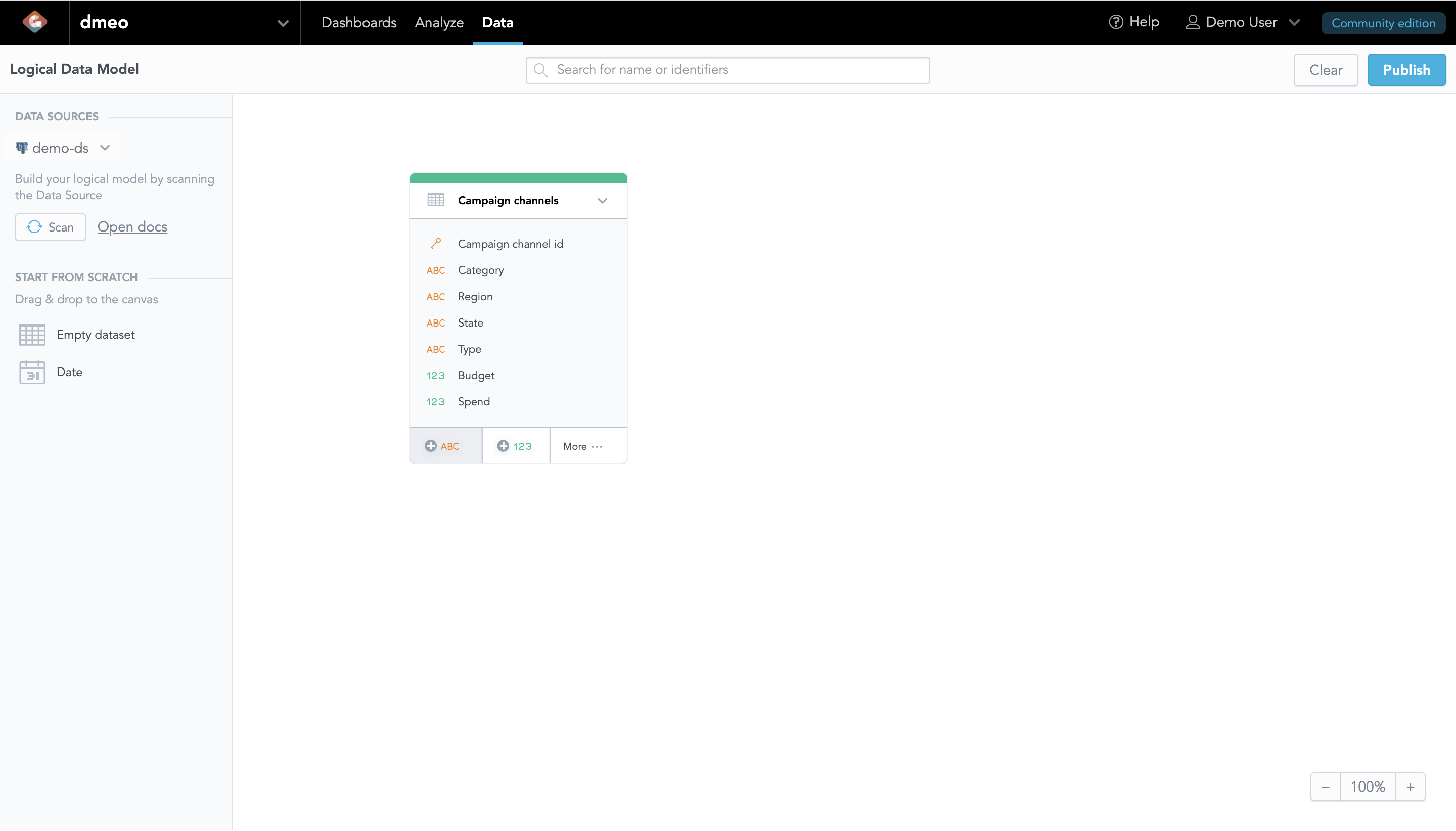1456x831 pixels.
Task: Expand the Campaign channels chevron menu
Action: (x=602, y=200)
